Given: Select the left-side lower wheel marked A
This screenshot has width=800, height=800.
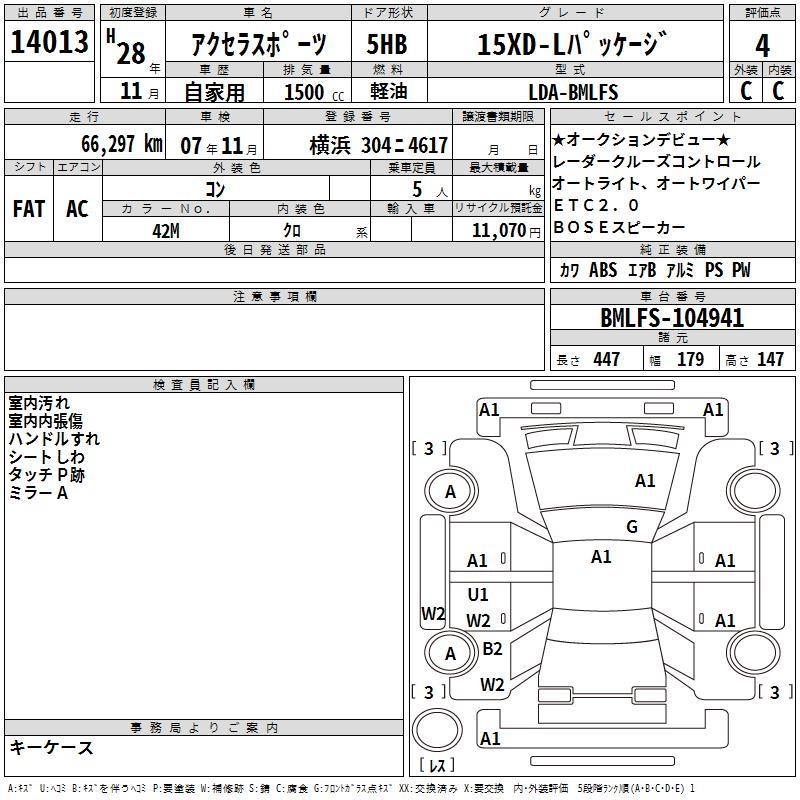Looking at the screenshot, I should [x=451, y=654].
